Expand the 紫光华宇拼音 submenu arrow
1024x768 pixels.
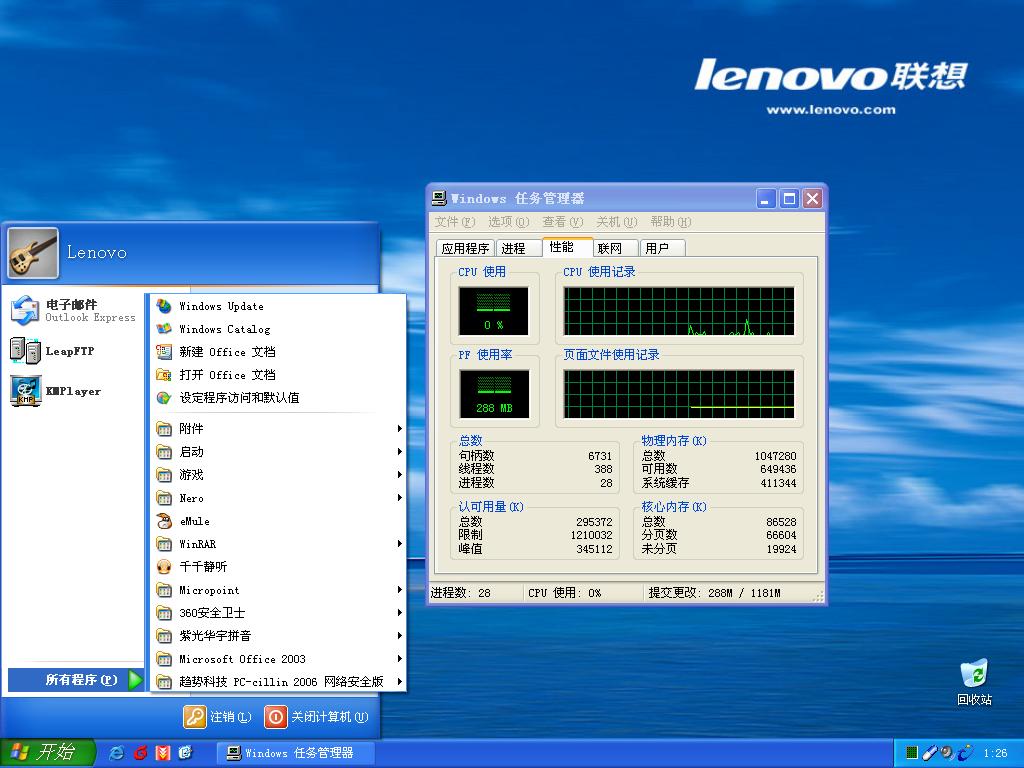point(399,636)
